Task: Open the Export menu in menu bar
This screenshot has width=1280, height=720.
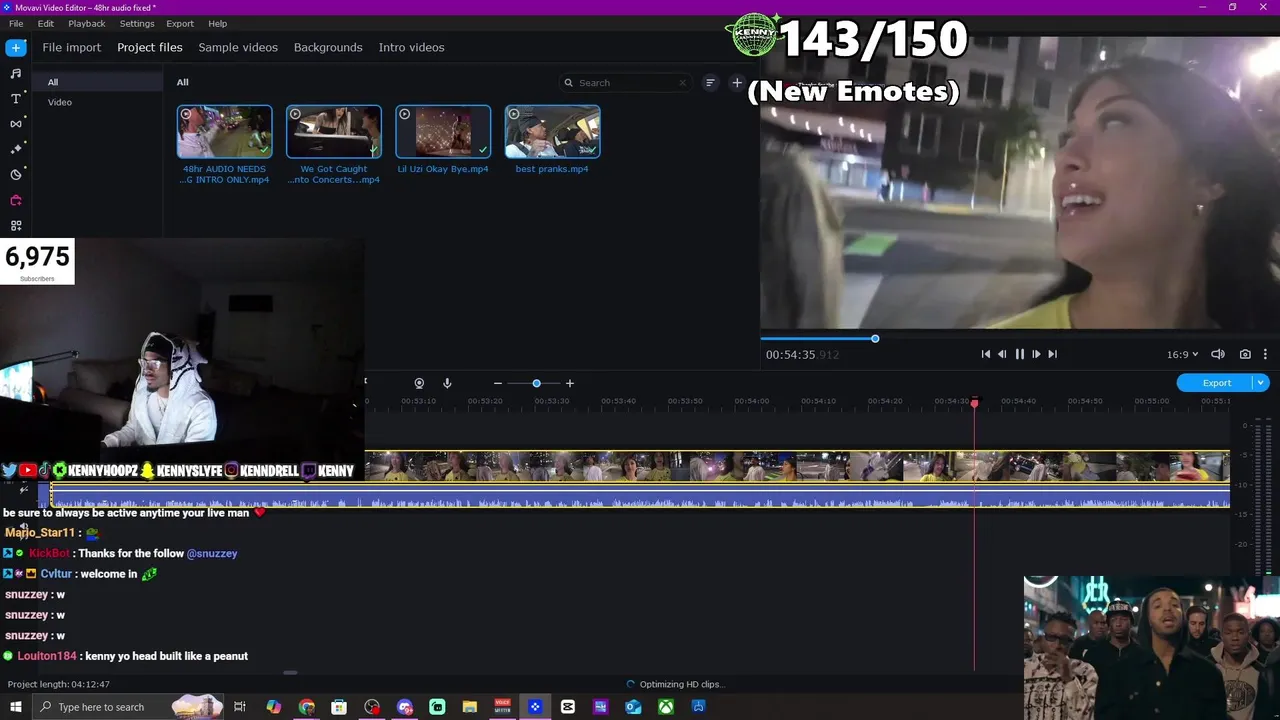Action: (180, 23)
